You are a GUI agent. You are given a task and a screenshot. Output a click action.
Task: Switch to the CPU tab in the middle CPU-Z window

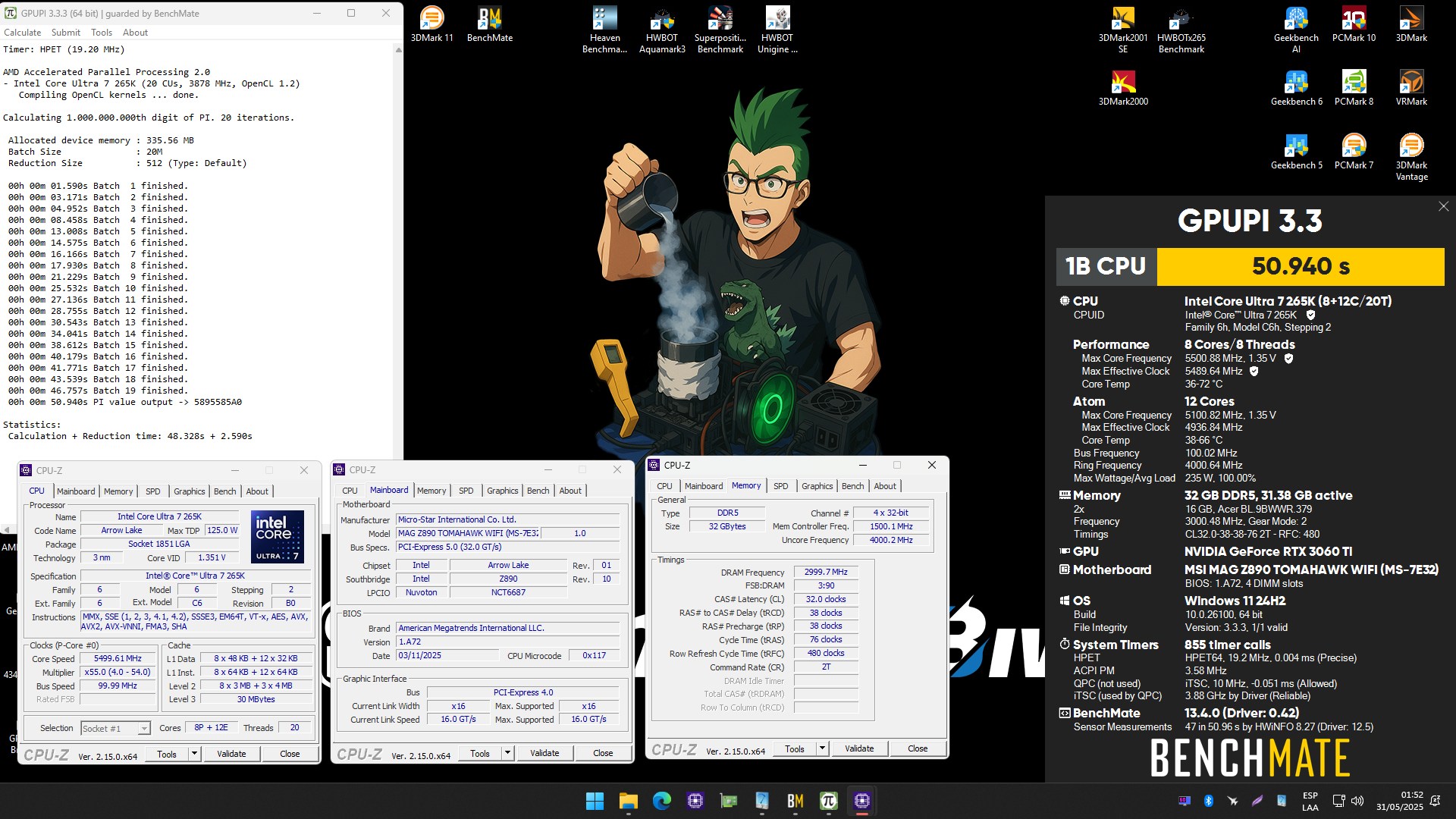click(350, 491)
